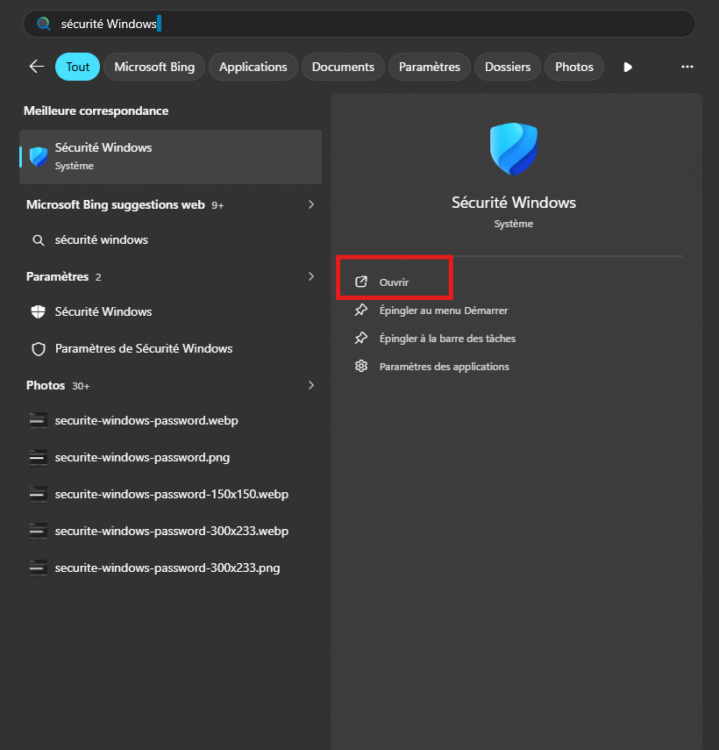The width and height of the screenshot is (719, 750).
Task: Click in the search text field
Action: (359, 23)
